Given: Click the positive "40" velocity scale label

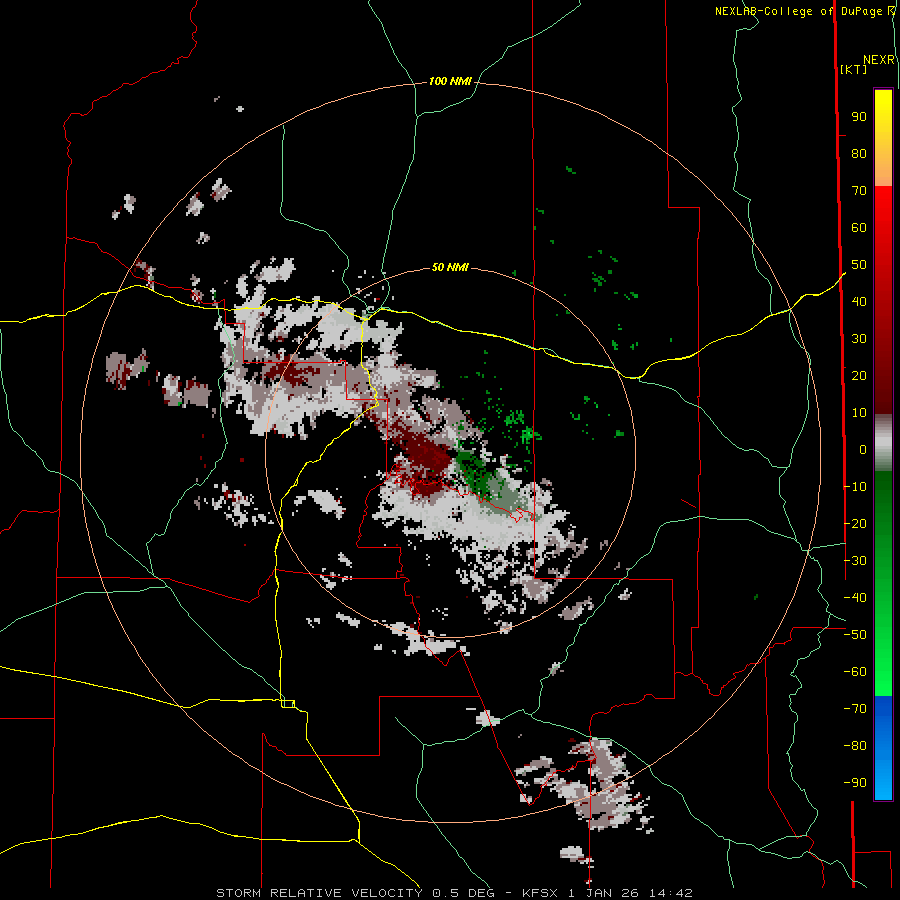Looking at the screenshot, I should point(859,302).
